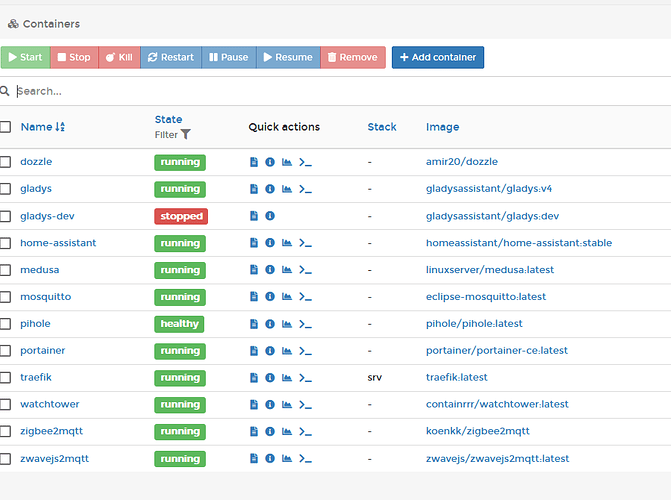This screenshot has height=500, width=671.
Task: Open stats chart icon for dozzle
Action: click(287, 162)
